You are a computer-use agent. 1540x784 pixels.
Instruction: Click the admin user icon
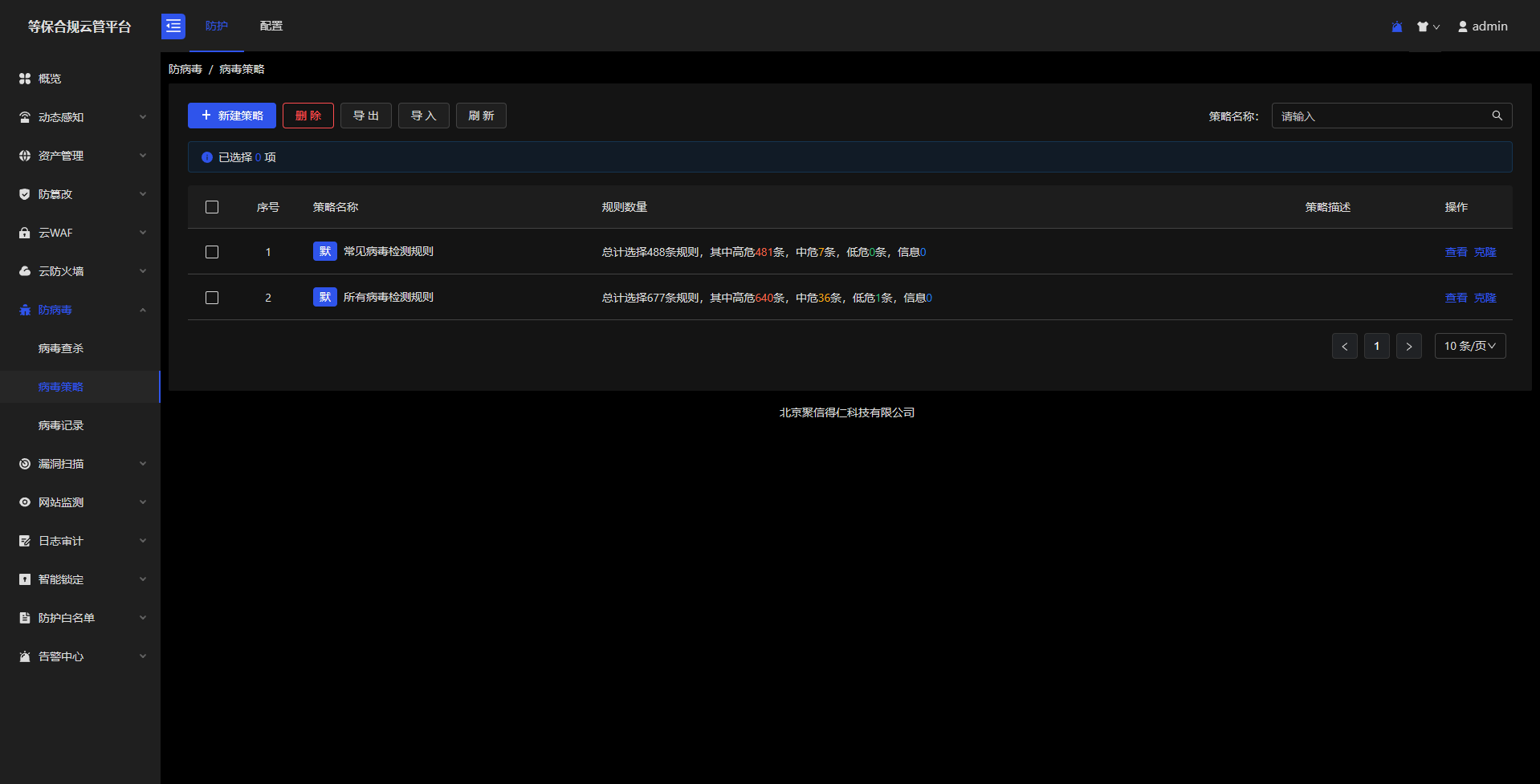[x=1463, y=26]
